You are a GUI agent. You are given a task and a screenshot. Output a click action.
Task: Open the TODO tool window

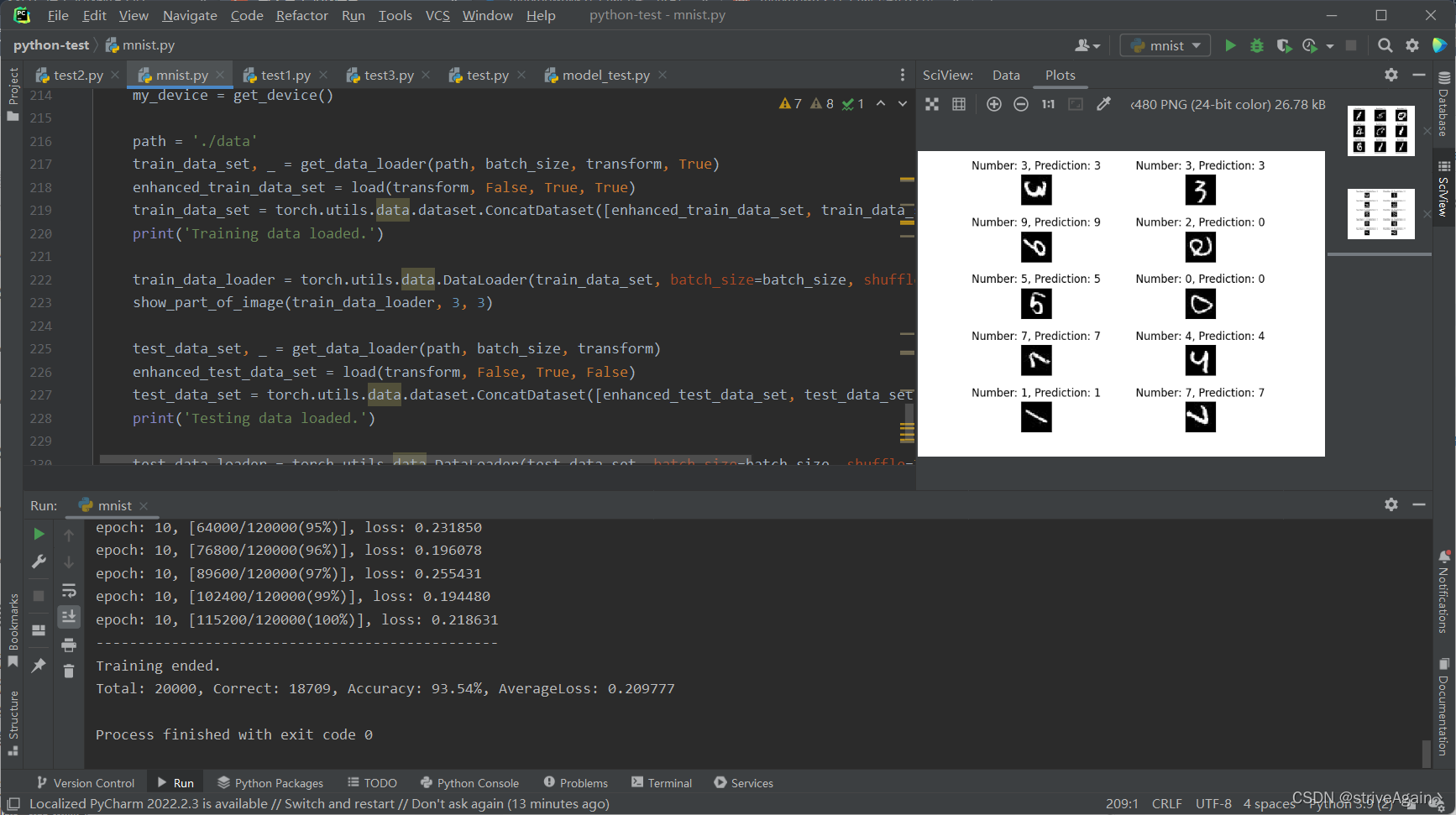click(x=372, y=782)
